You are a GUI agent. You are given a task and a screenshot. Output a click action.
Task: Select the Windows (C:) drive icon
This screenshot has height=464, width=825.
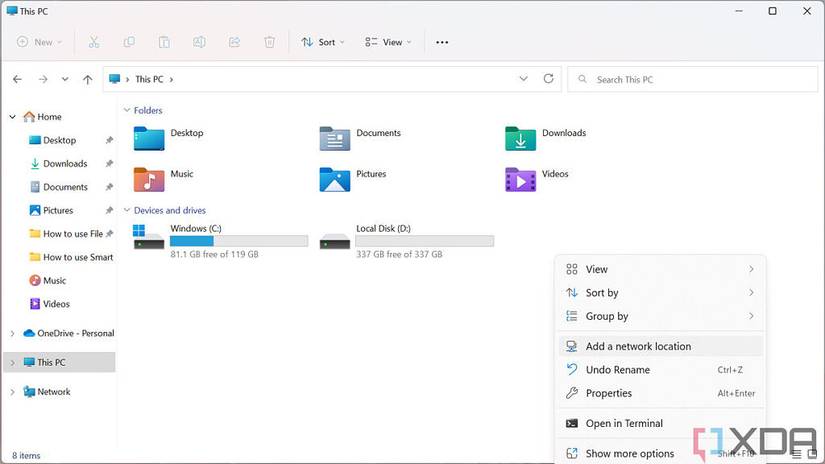(x=149, y=237)
